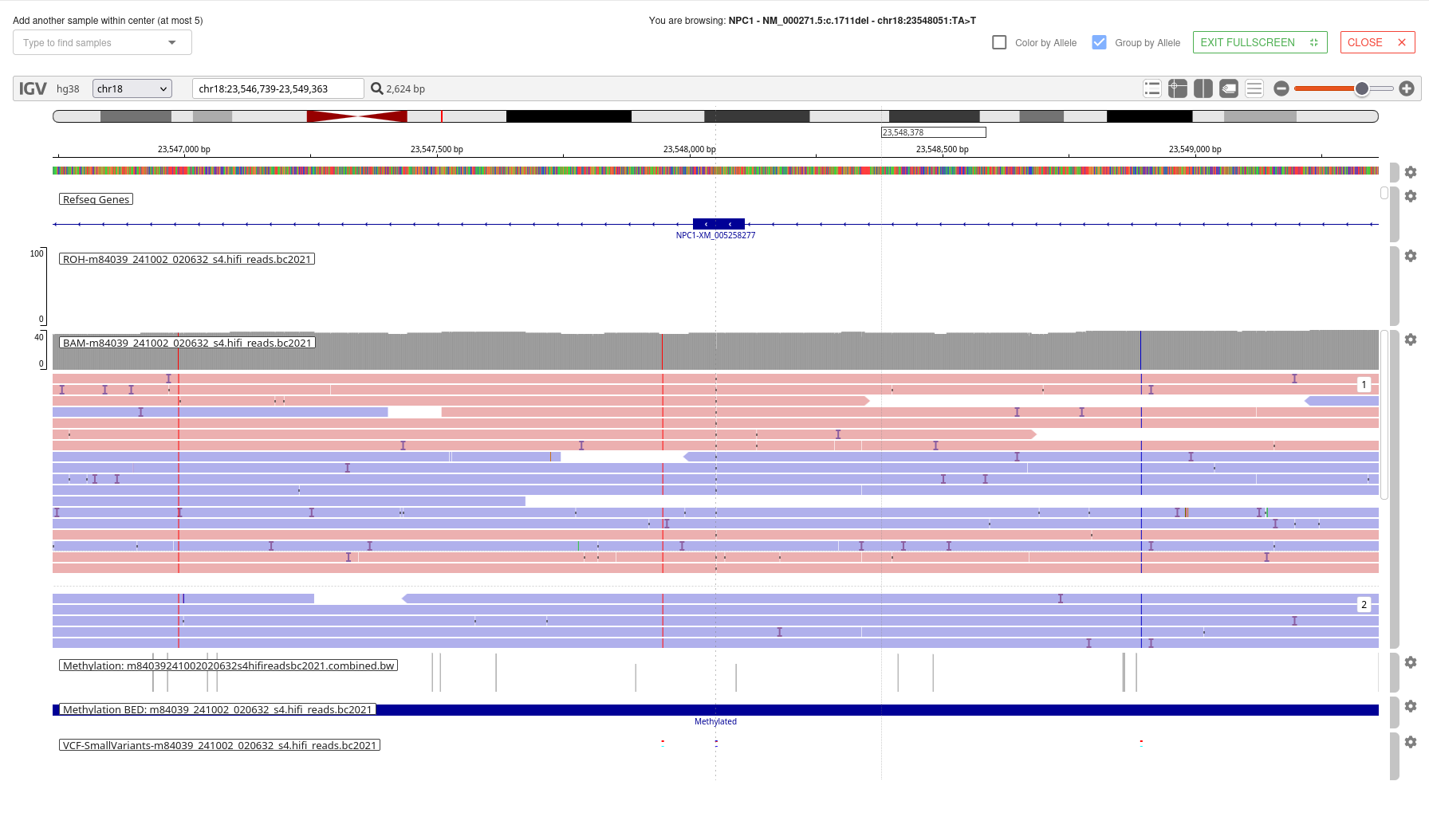Click the Methylation combined.bw track label
The width and height of the screenshot is (1429, 840).
pyautogui.click(x=228, y=665)
